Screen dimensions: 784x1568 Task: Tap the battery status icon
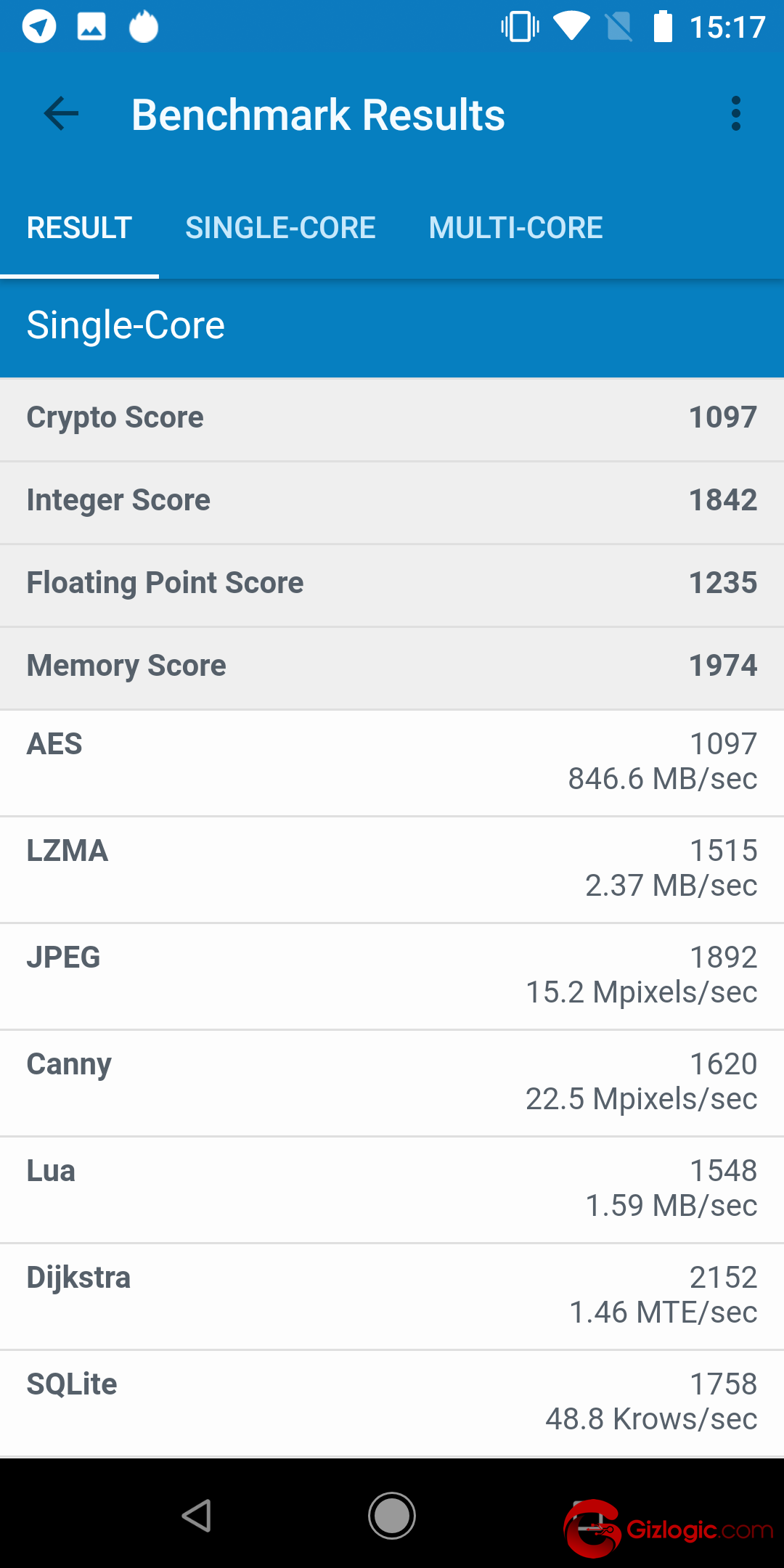663,28
